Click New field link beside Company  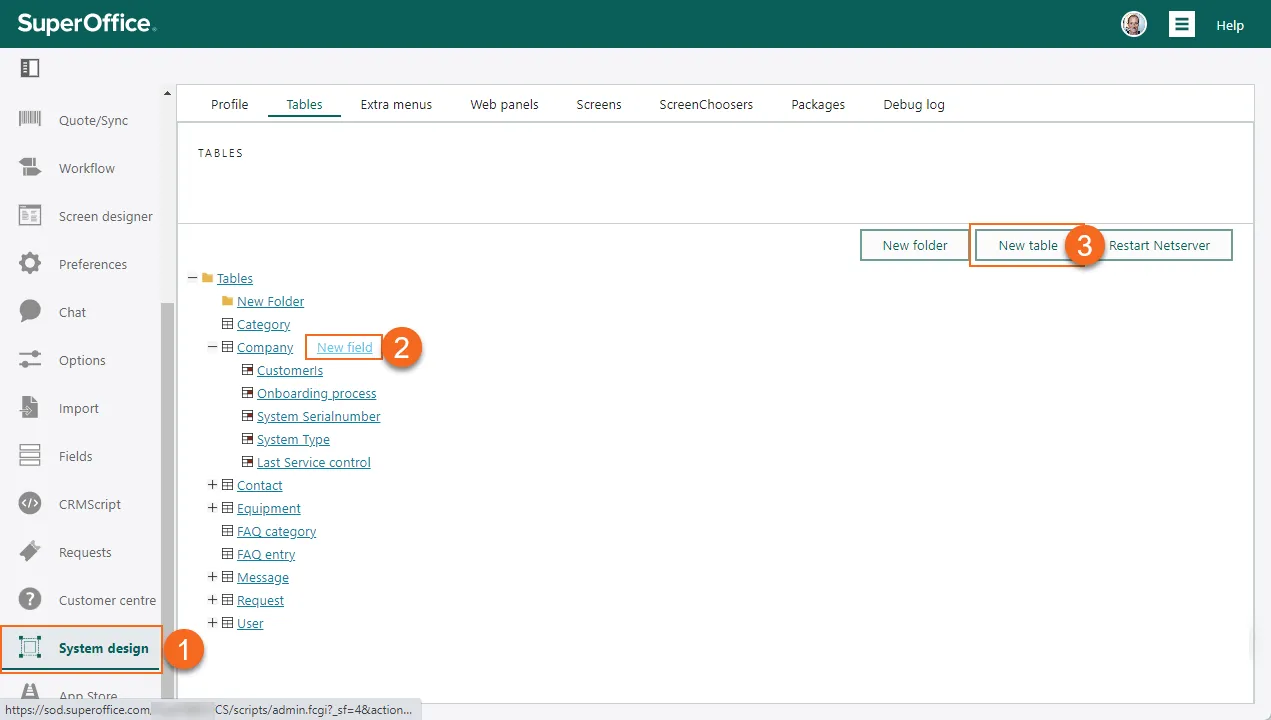344,347
